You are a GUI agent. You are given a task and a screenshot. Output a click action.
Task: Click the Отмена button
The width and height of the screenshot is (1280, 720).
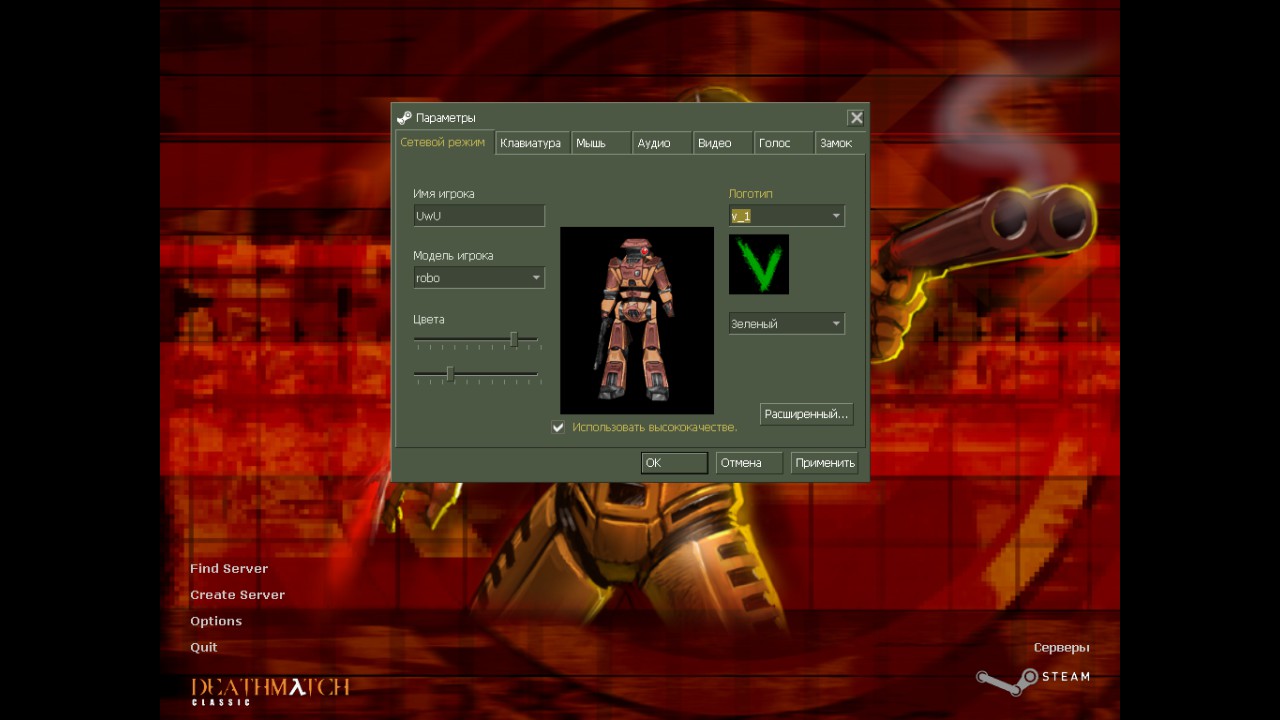click(x=749, y=463)
